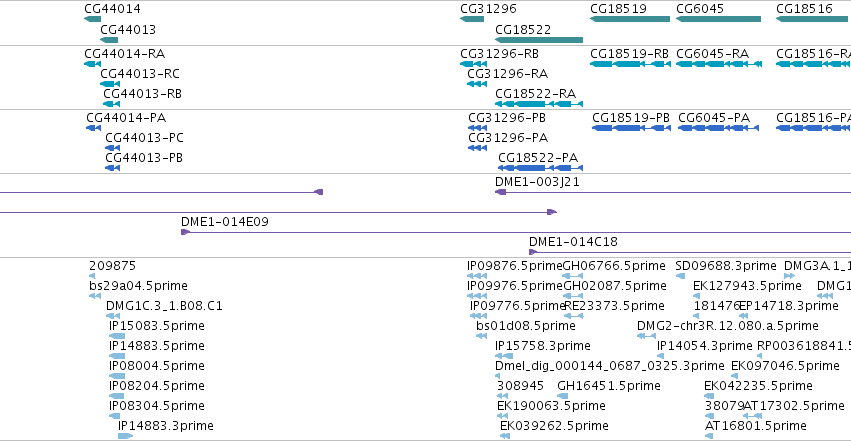
Task: Click protein CG31296-PB
Action: point(478,128)
